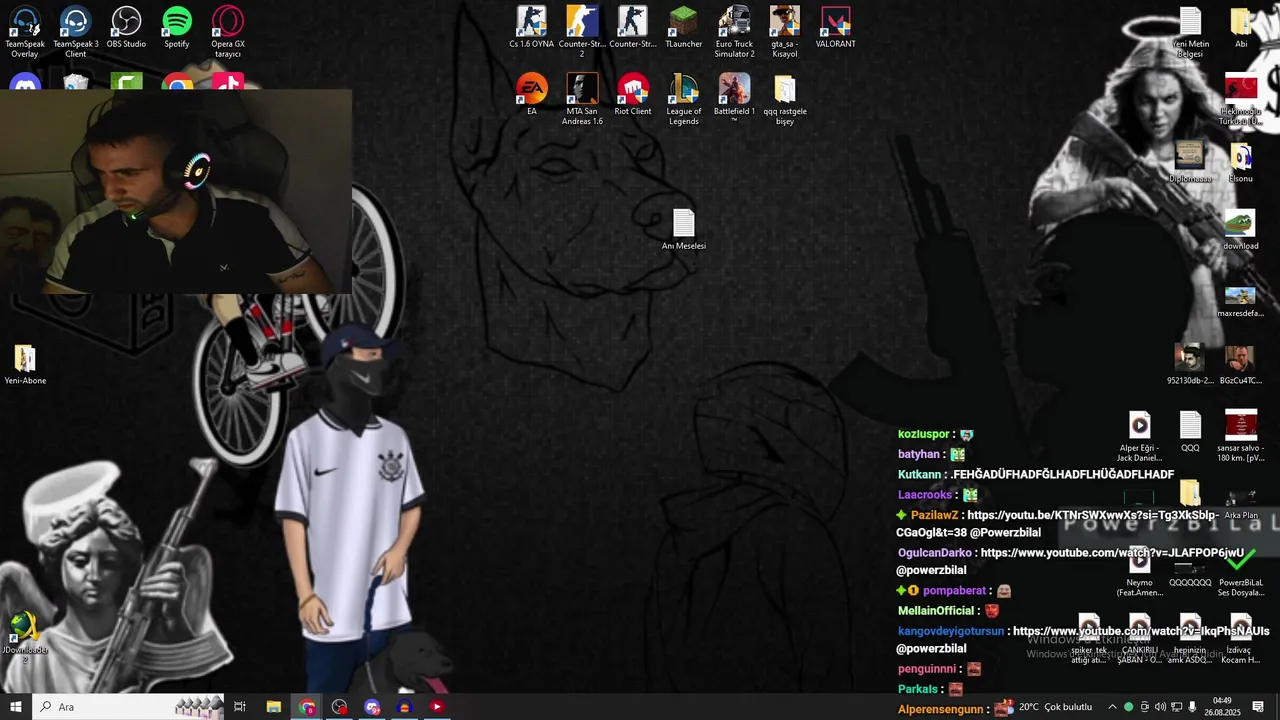Select the TLauncher Minecraft icon

coord(683,27)
